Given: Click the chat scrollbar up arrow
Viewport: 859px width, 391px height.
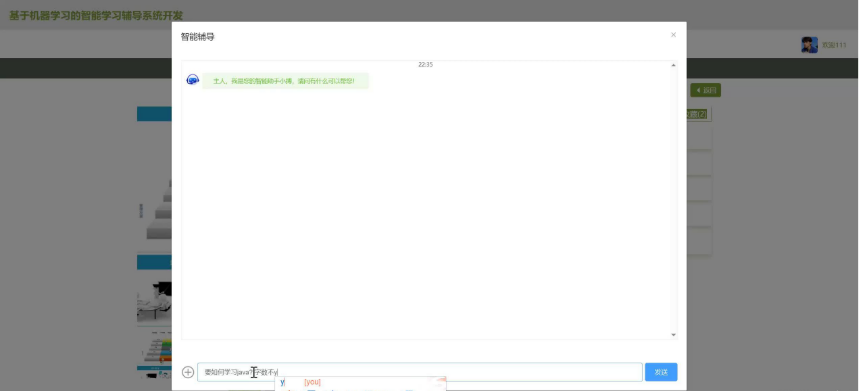Looking at the screenshot, I should (673, 65).
